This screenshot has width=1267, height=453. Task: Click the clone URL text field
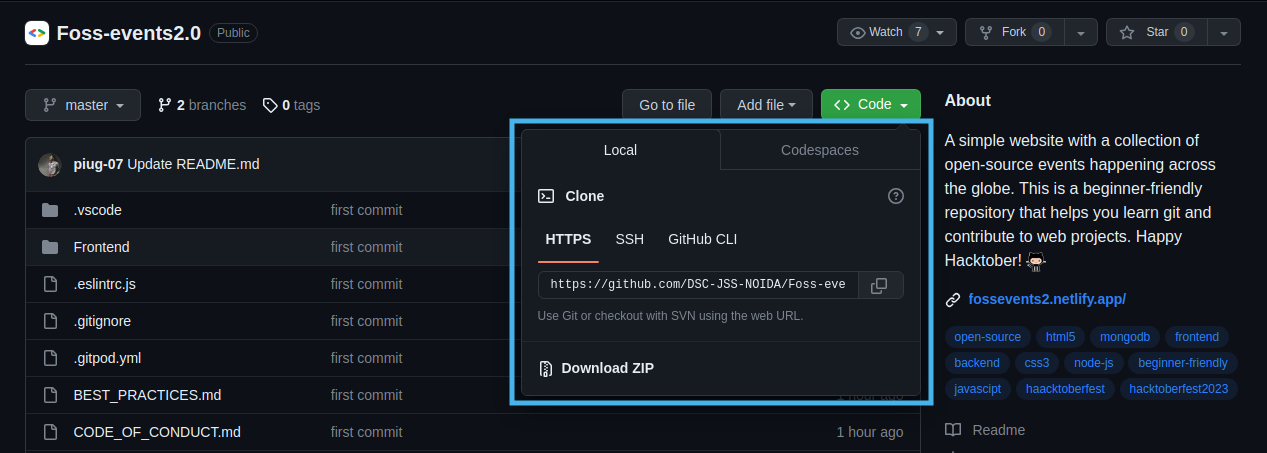pyautogui.click(x=700, y=285)
